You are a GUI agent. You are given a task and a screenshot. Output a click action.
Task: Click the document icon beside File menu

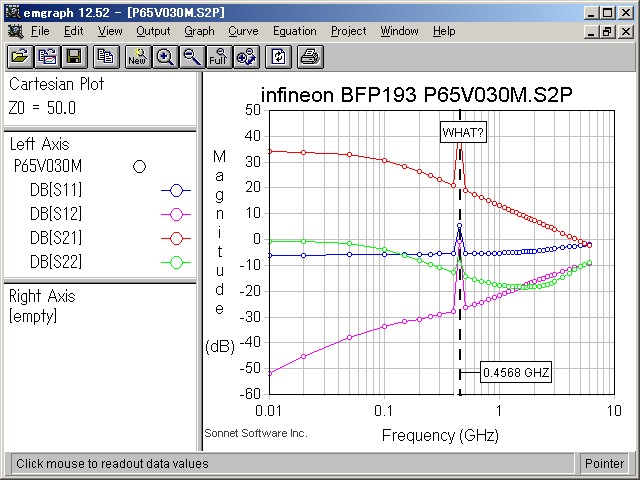coord(16,31)
